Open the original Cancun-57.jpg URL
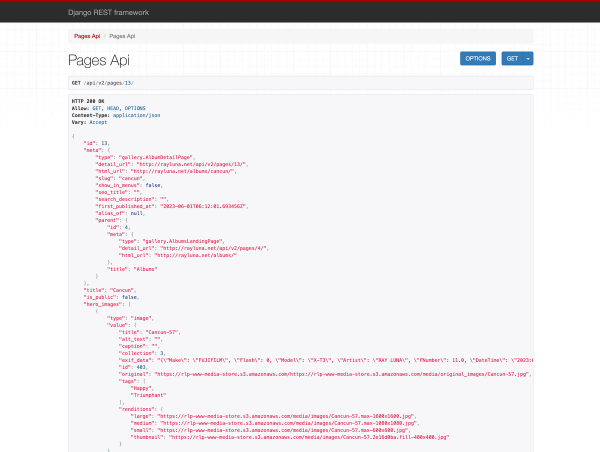 342,374
